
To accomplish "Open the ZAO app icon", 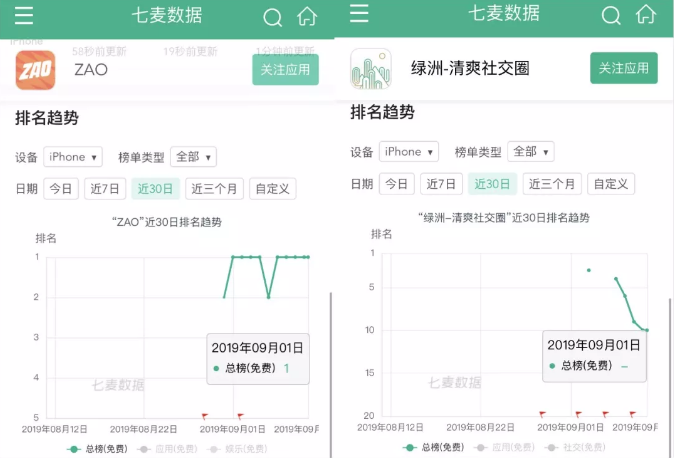I will (35, 70).
